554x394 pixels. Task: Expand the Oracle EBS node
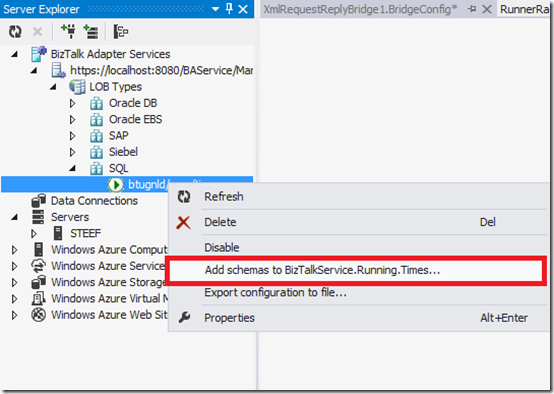pos(72,119)
